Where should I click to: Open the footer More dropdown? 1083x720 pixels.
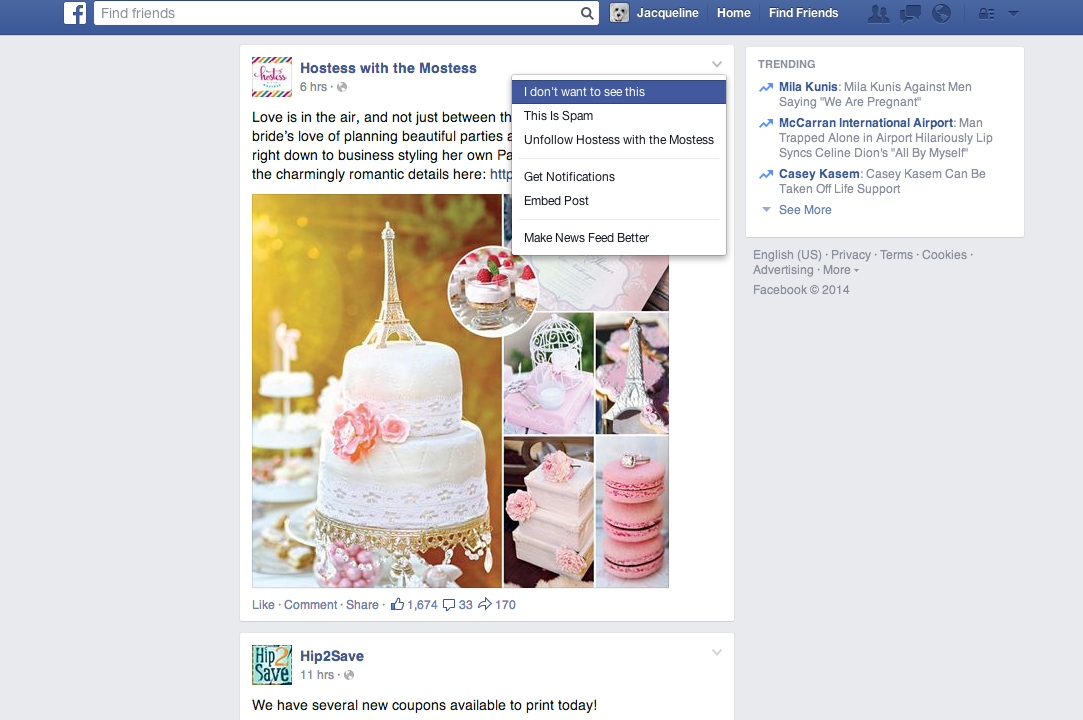840,270
